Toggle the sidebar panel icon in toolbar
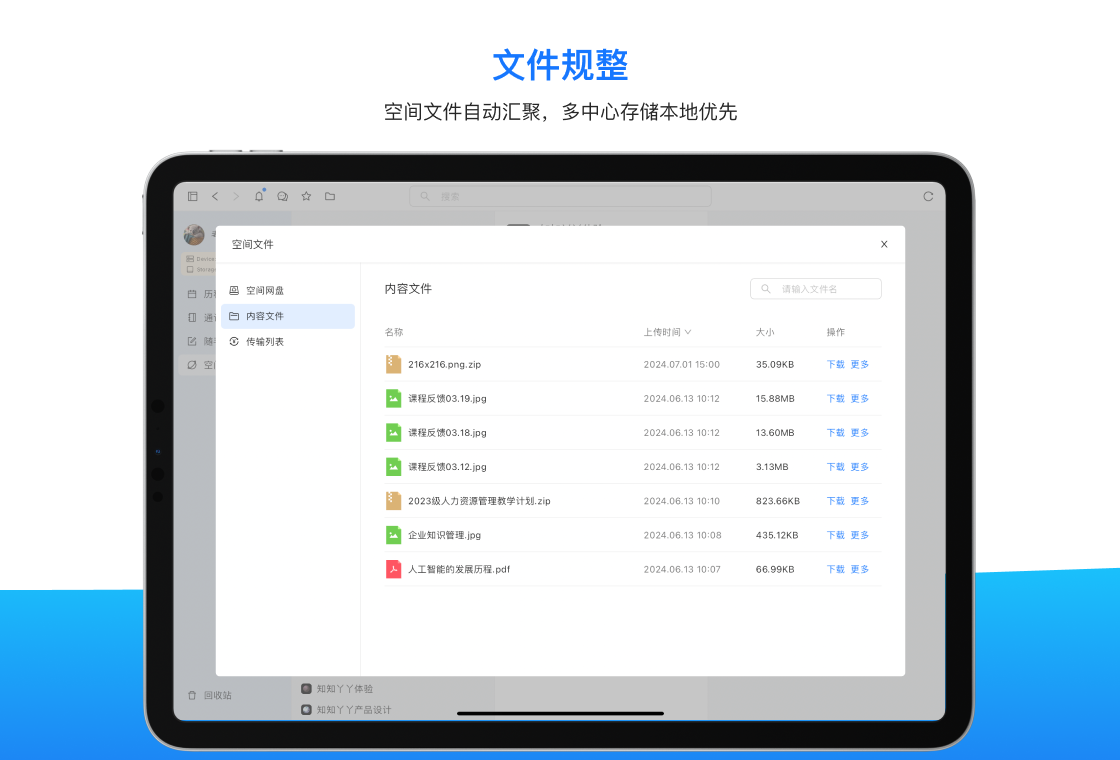The image size is (1120, 760). (192, 197)
